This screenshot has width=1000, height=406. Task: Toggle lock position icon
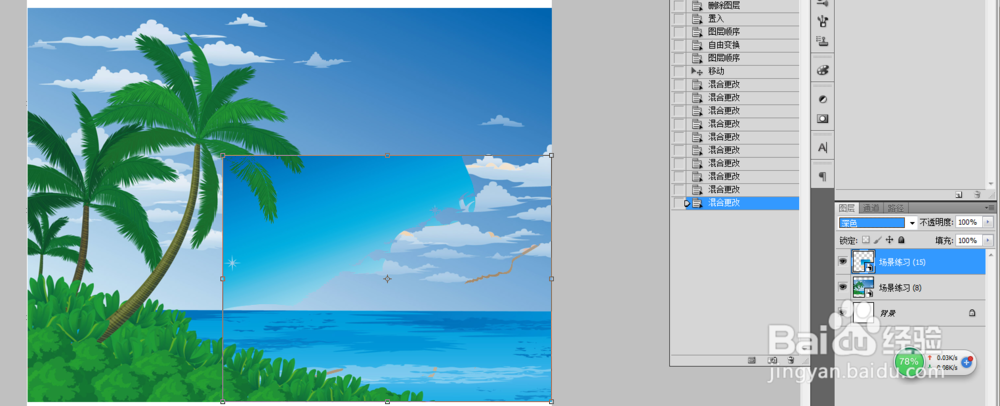(x=890, y=240)
